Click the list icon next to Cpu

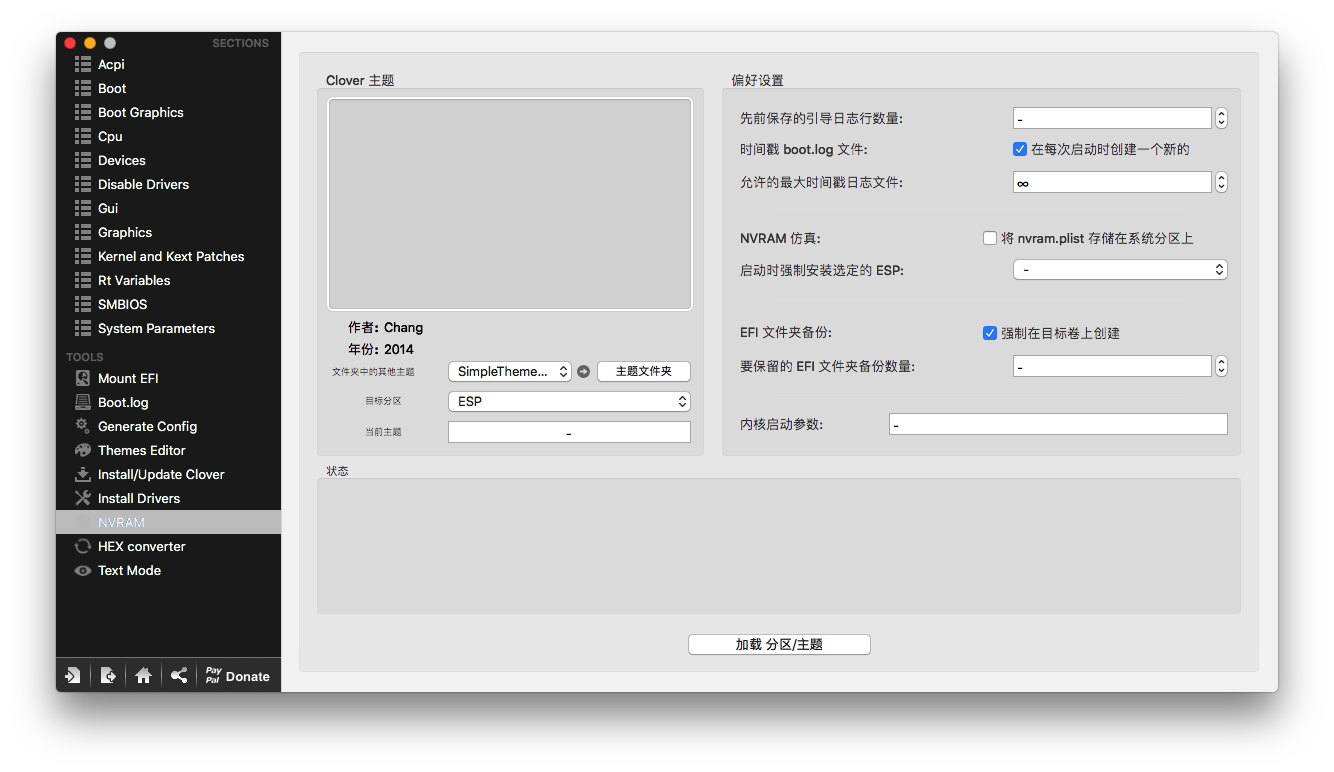pyautogui.click(x=83, y=136)
